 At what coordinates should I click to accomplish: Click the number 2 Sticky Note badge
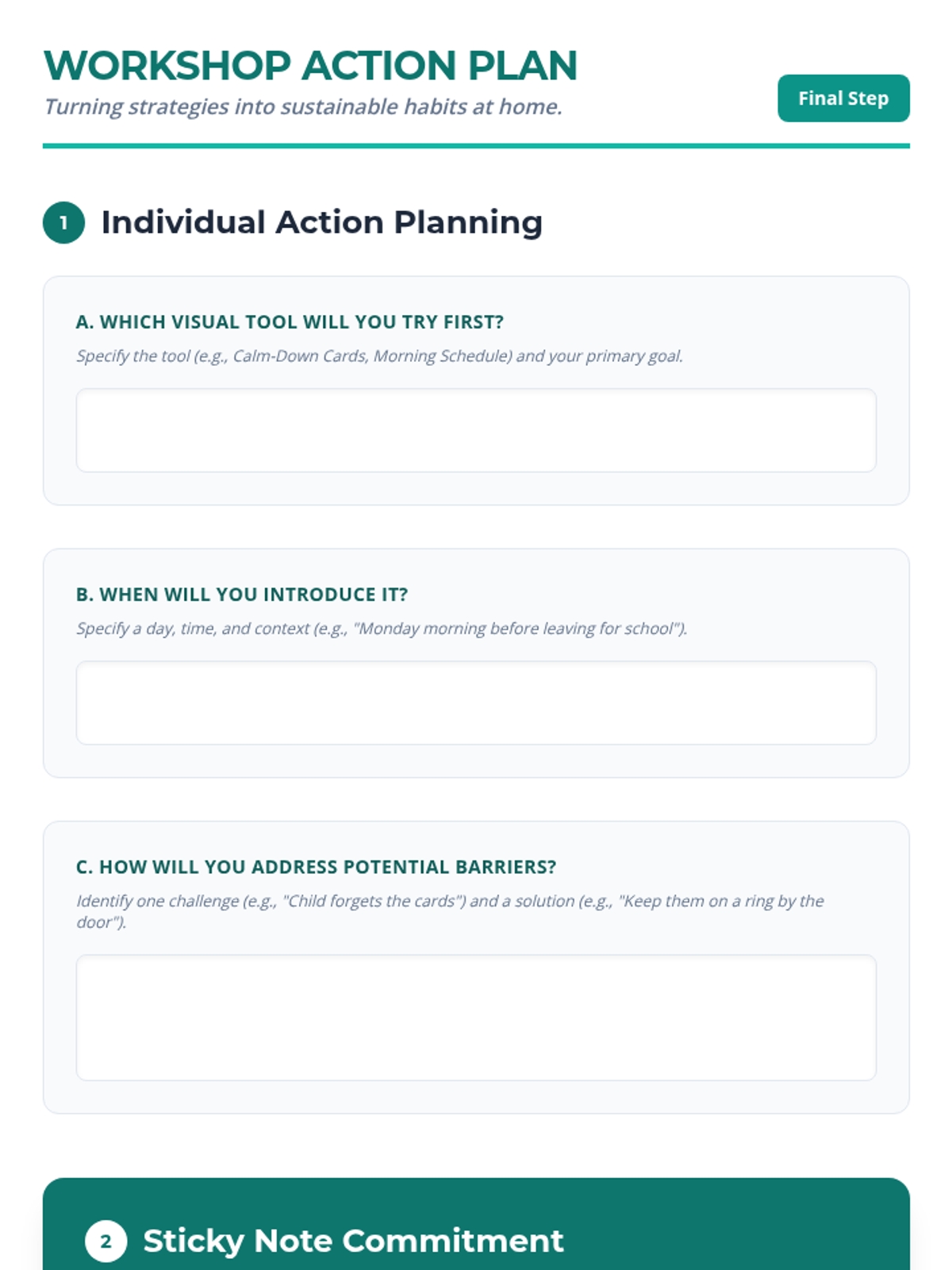pos(106,1241)
